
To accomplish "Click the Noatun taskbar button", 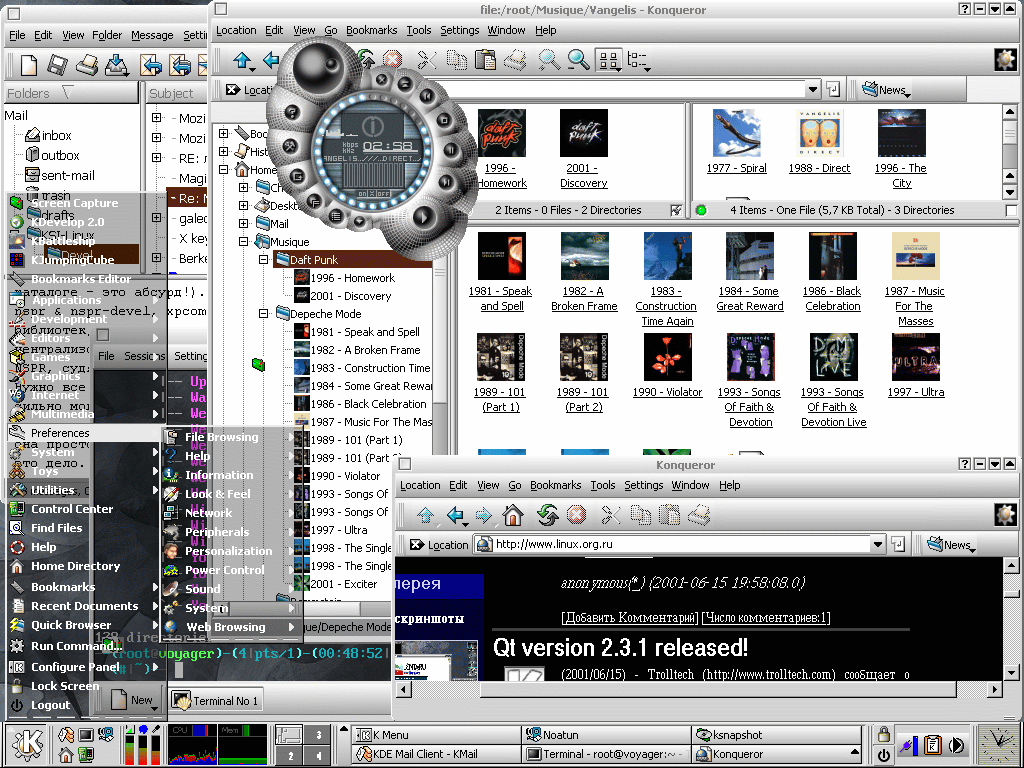I will 604,735.
